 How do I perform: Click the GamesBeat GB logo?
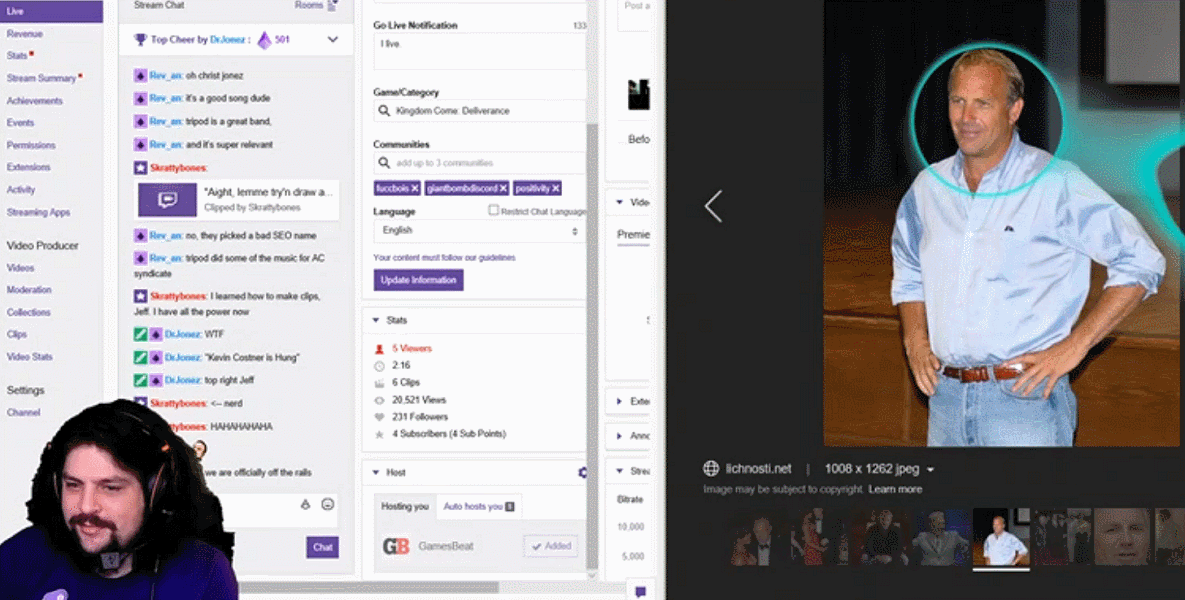click(395, 546)
